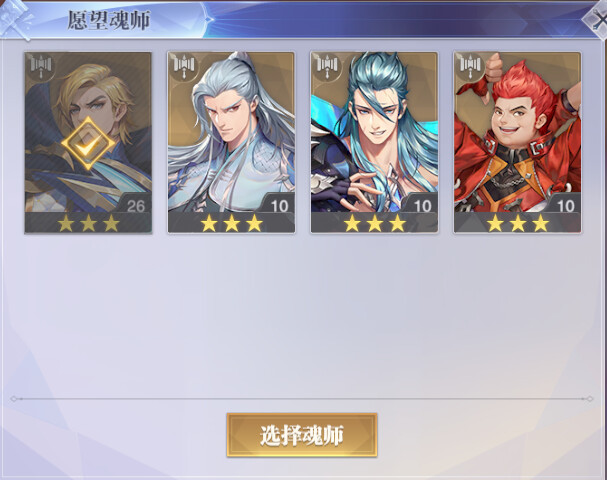Uncheck the gold checkmark on the blonde hero
The width and height of the screenshot is (607, 480).
[88, 144]
